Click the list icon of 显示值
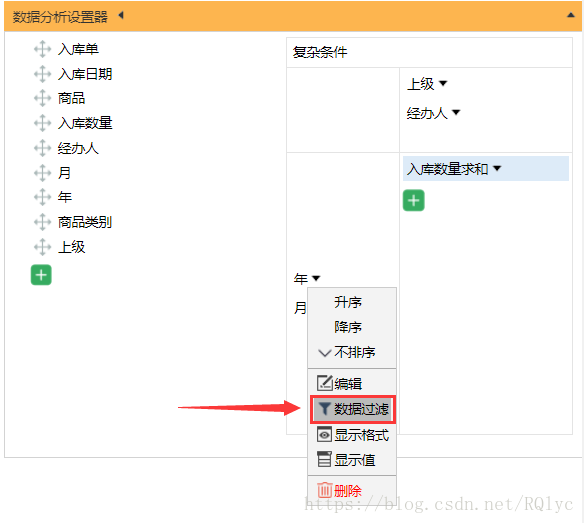Viewport: 585px width, 524px height. 324,459
